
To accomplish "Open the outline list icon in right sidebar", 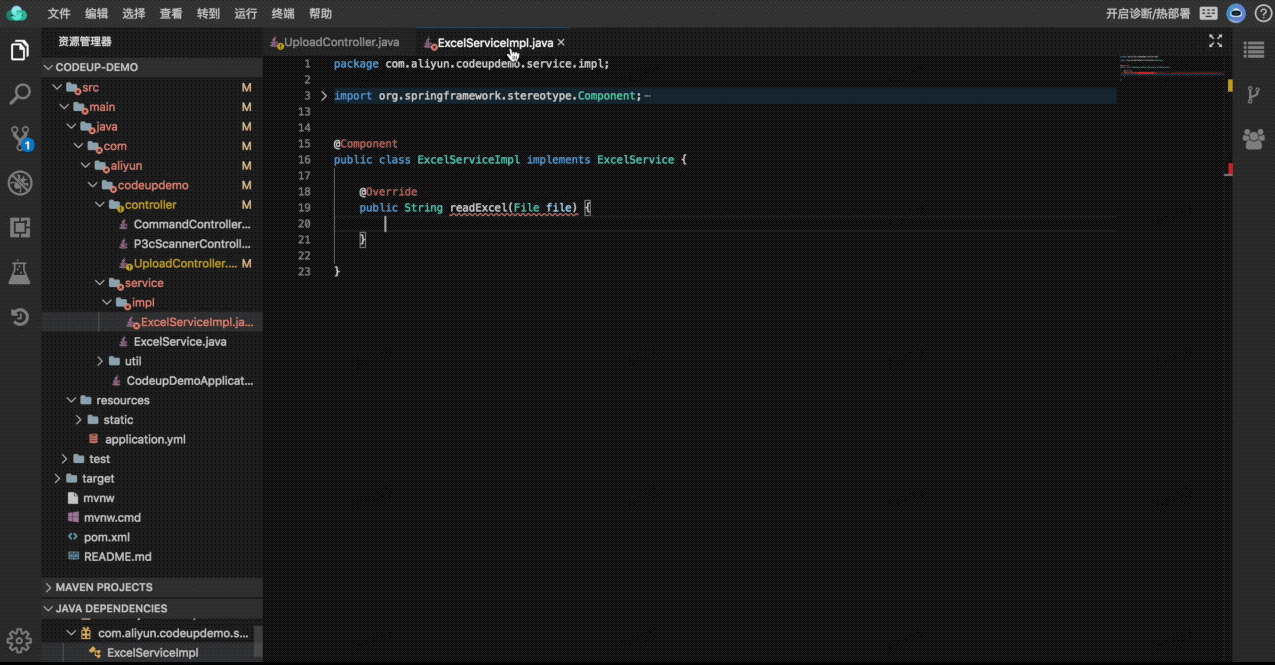I will 1253,50.
